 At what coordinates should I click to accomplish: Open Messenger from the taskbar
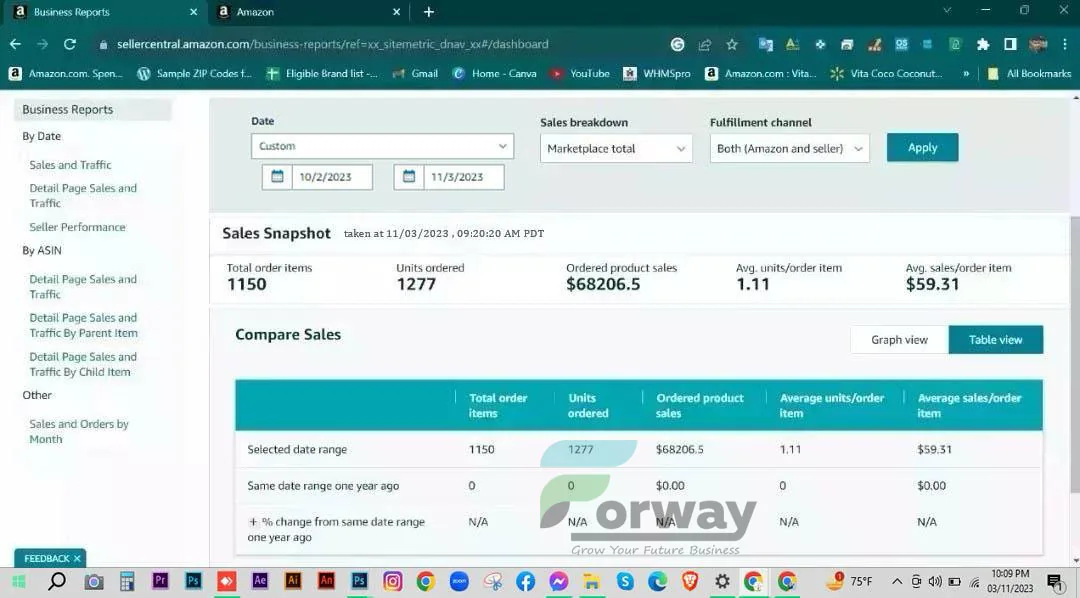pos(559,581)
